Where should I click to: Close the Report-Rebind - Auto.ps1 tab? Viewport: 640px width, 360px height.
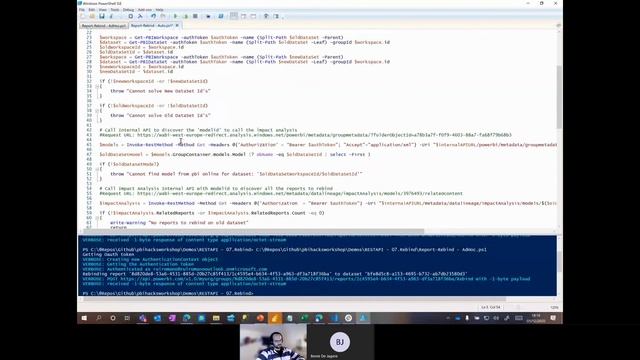coord(177,26)
